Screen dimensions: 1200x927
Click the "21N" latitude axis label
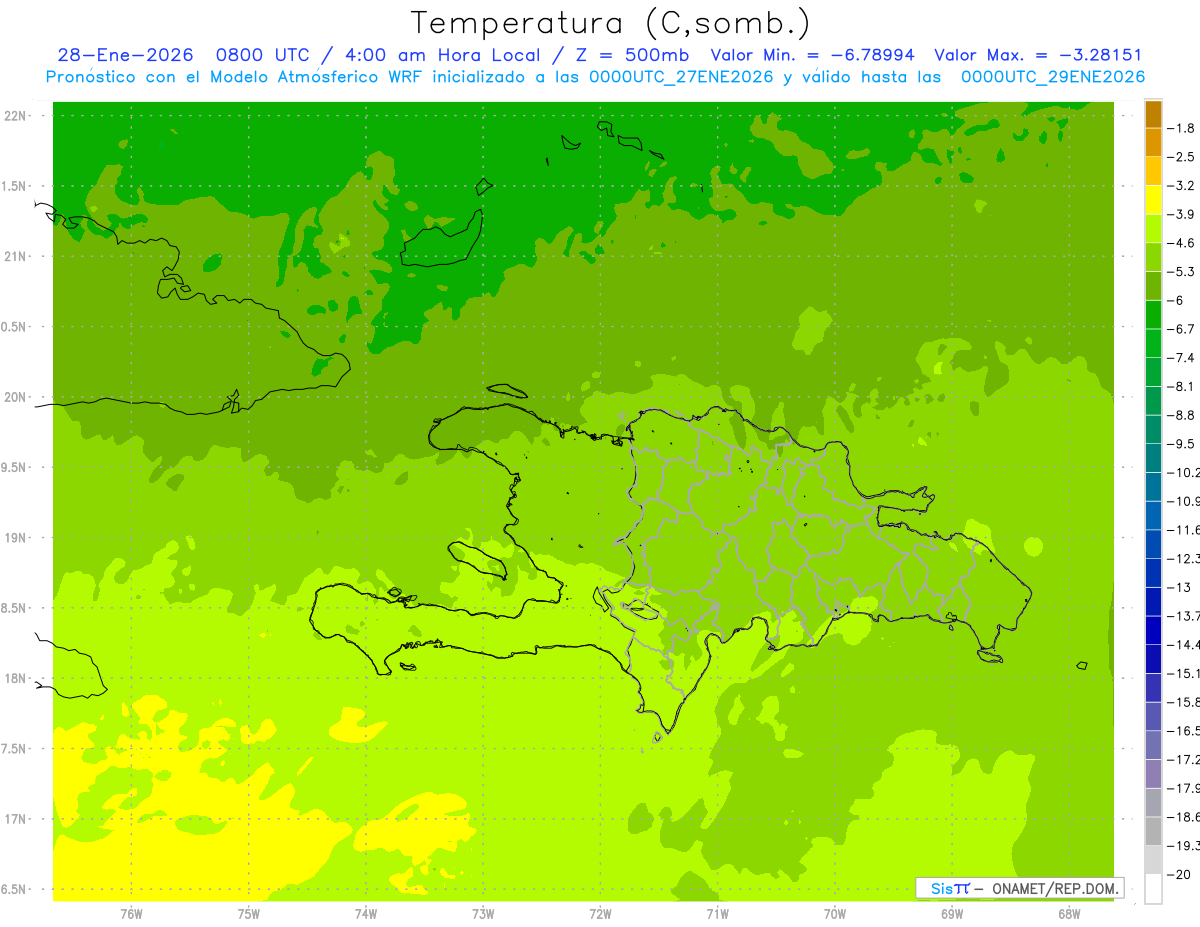click(x=17, y=257)
